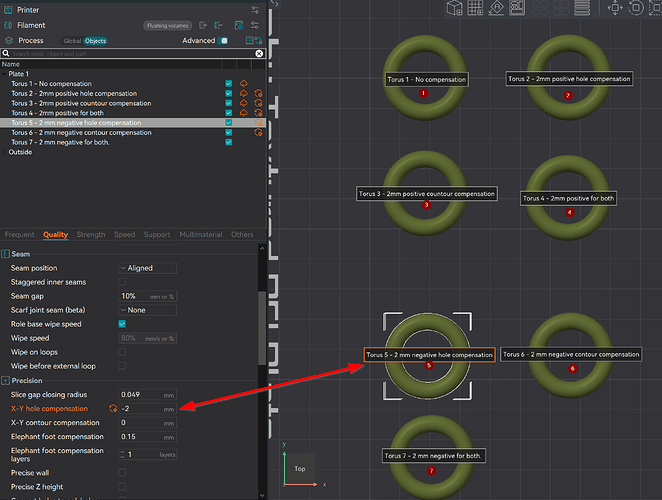Expand the Outside tree node

[4, 152]
